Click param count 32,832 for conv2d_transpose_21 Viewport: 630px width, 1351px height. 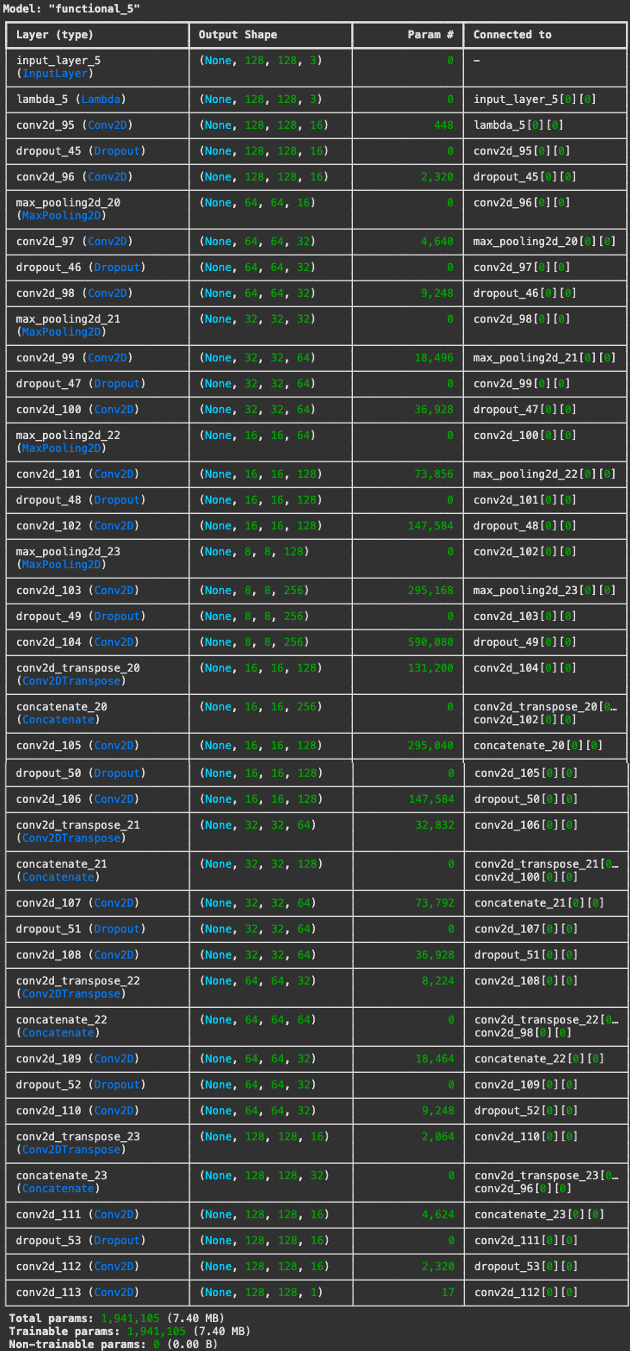[x=435, y=825]
